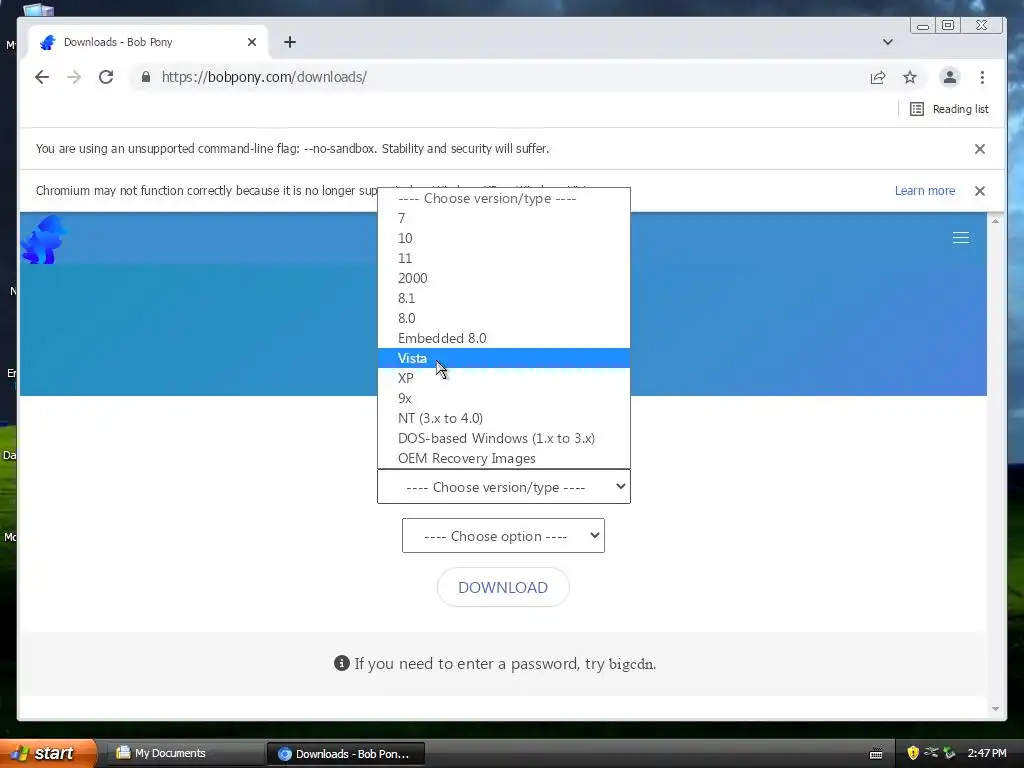This screenshot has width=1024, height=768.
Task: Click the page scrollbar up arrow
Action: (x=995, y=221)
